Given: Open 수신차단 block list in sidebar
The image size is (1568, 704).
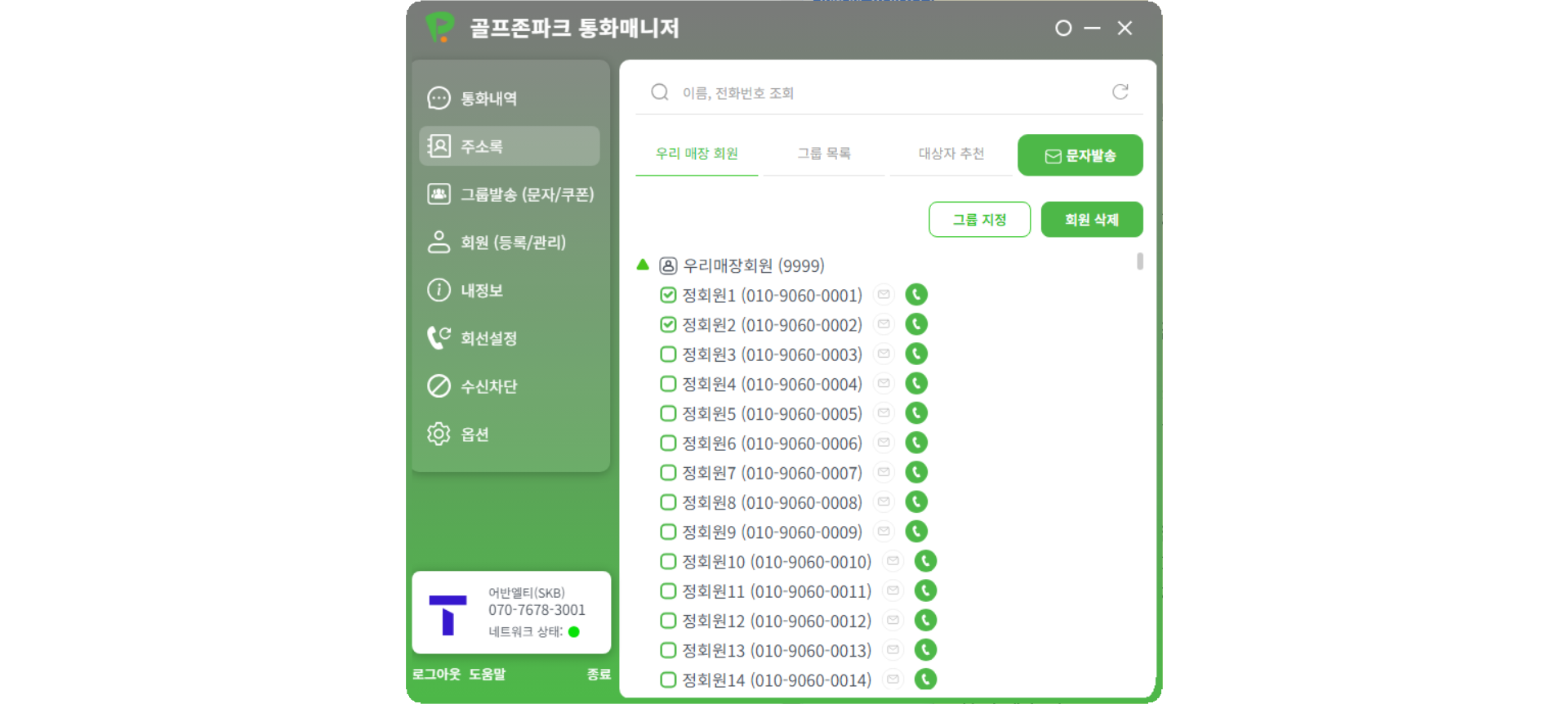Looking at the screenshot, I should click(x=488, y=386).
